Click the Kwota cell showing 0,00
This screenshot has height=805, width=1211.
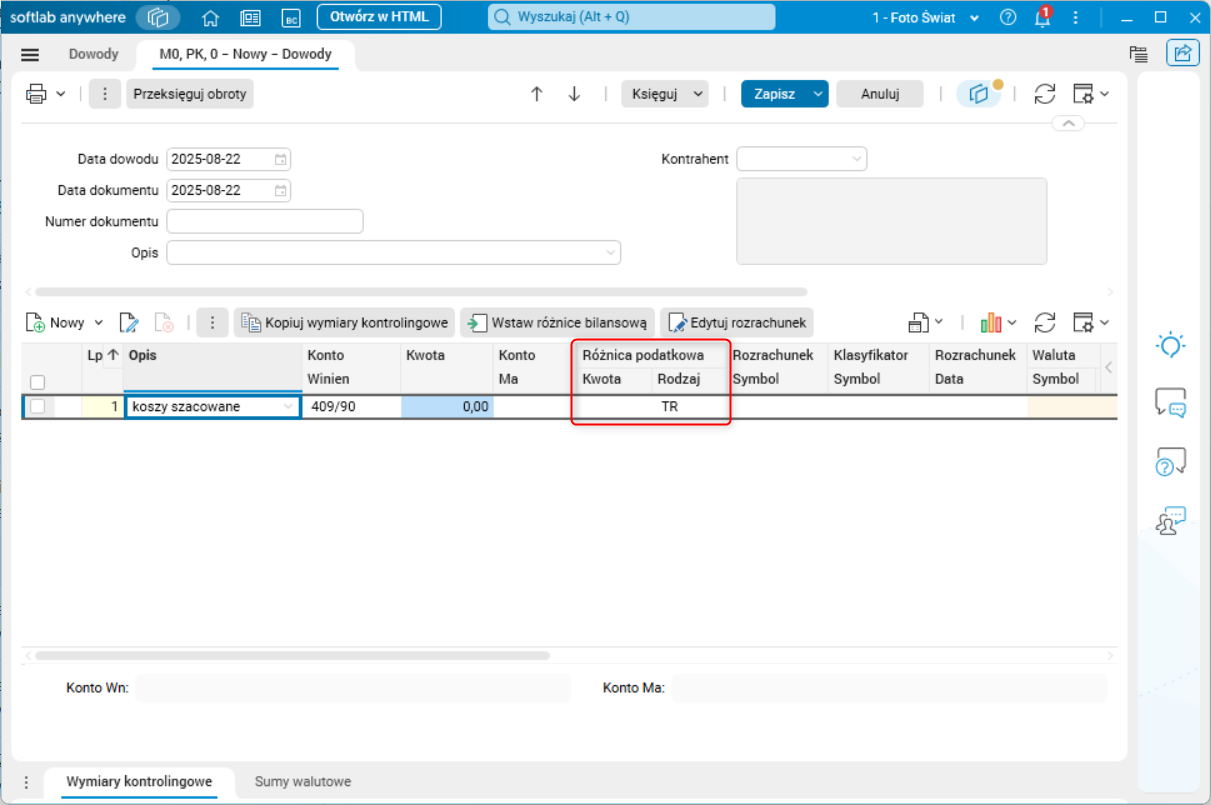click(x=447, y=406)
